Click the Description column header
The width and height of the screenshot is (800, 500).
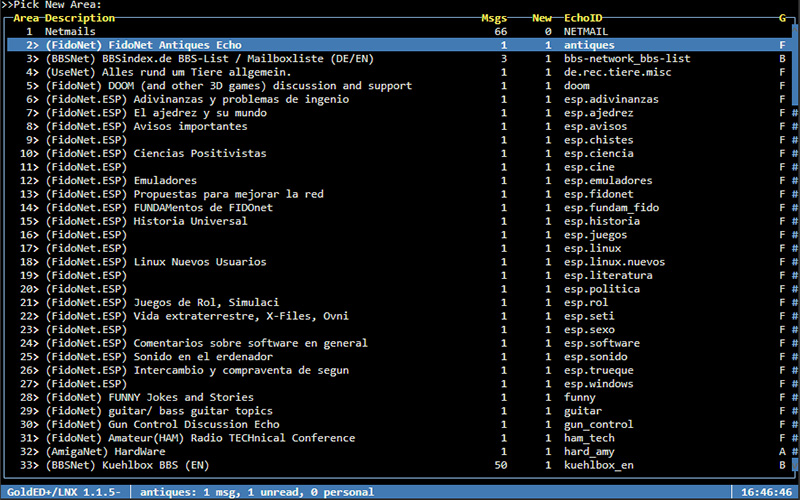(80, 18)
